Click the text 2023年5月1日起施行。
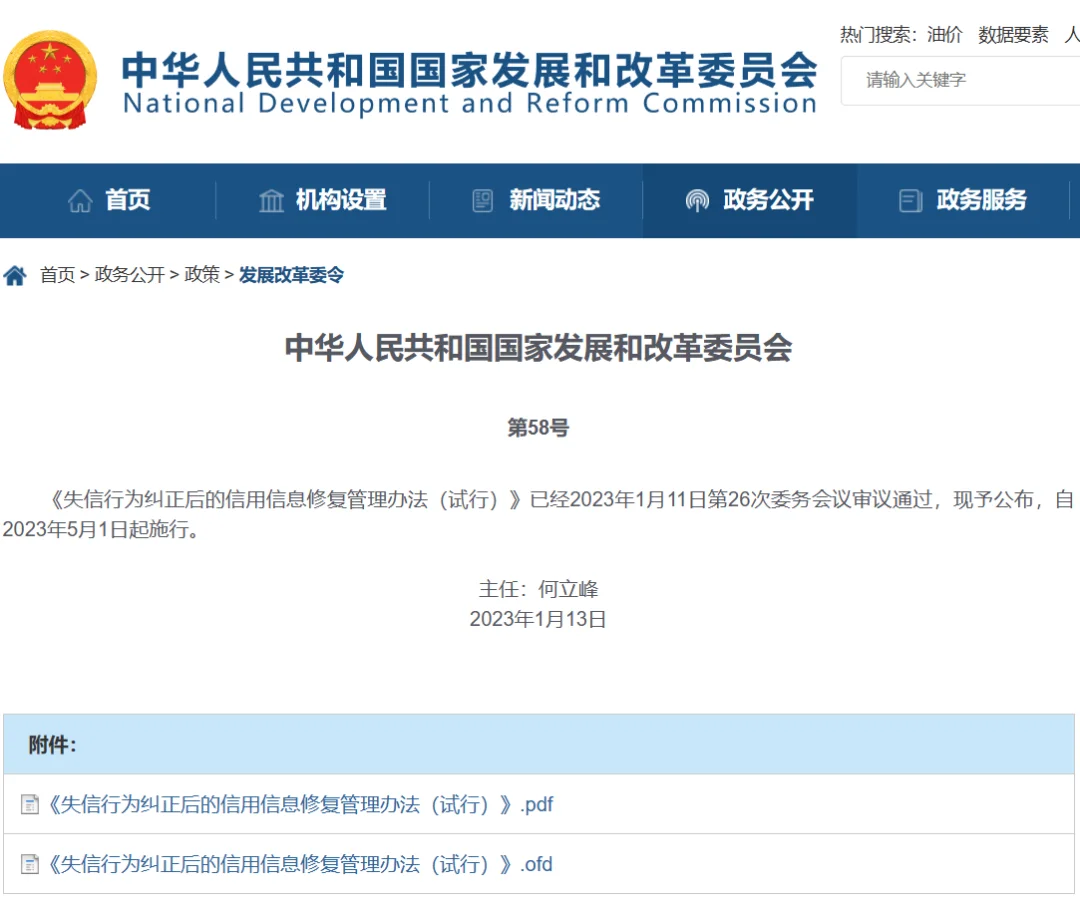 (101, 530)
